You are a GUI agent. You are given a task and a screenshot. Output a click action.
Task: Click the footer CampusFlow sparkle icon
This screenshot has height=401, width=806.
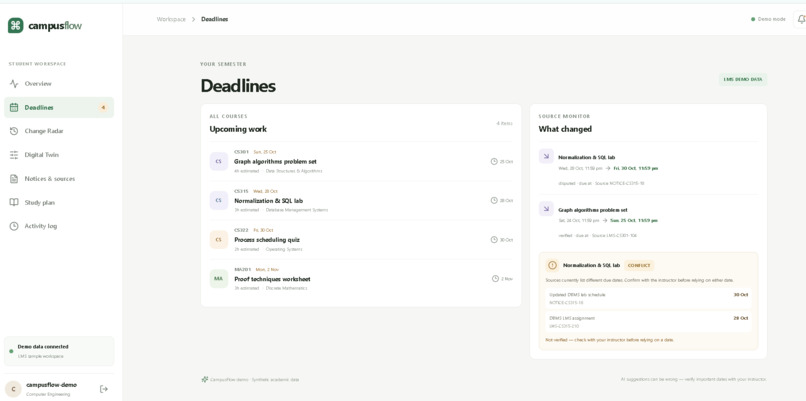click(x=205, y=379)
